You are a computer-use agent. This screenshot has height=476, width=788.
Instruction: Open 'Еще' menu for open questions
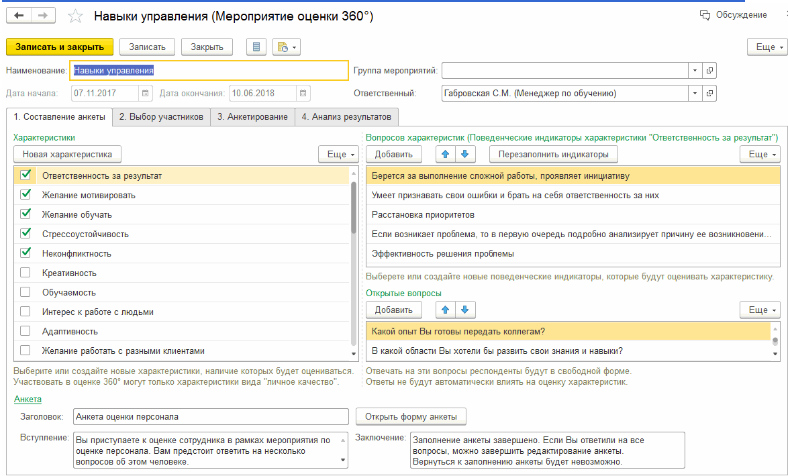[760, 310]
